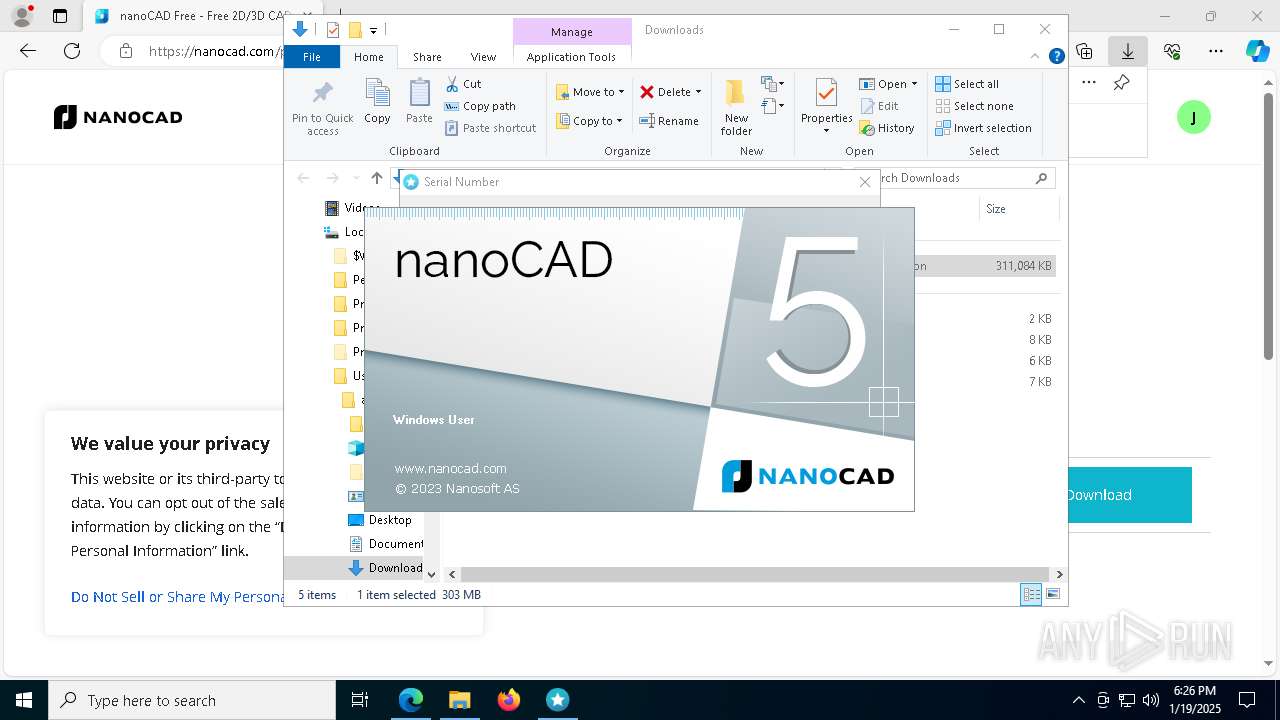Click Do Not Sell or Share link
The image size is (1280, 720).
(x=177, y=597)
